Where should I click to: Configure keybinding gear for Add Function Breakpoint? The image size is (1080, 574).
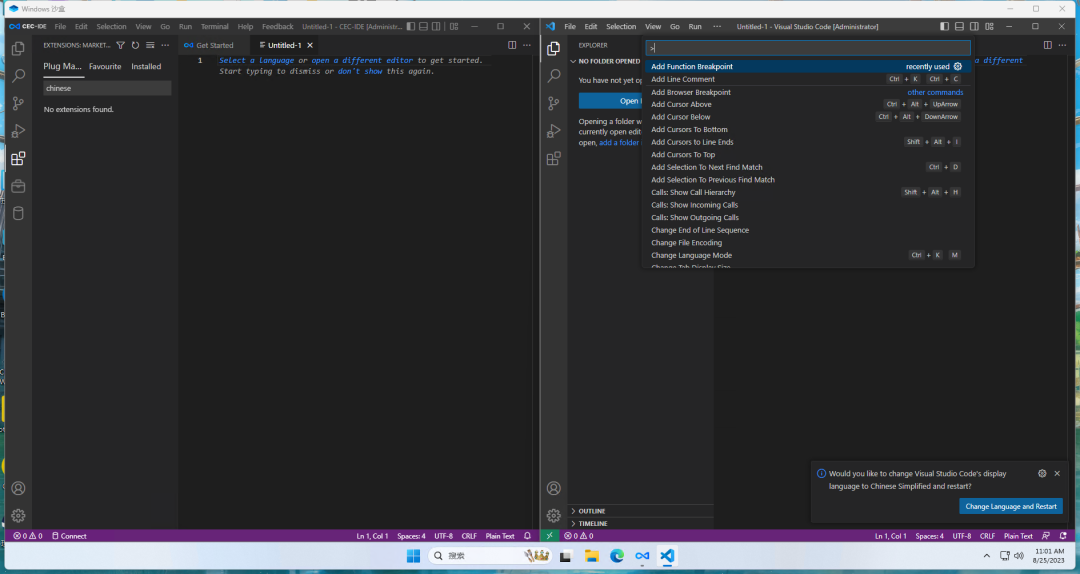click(x=957, y=66)
